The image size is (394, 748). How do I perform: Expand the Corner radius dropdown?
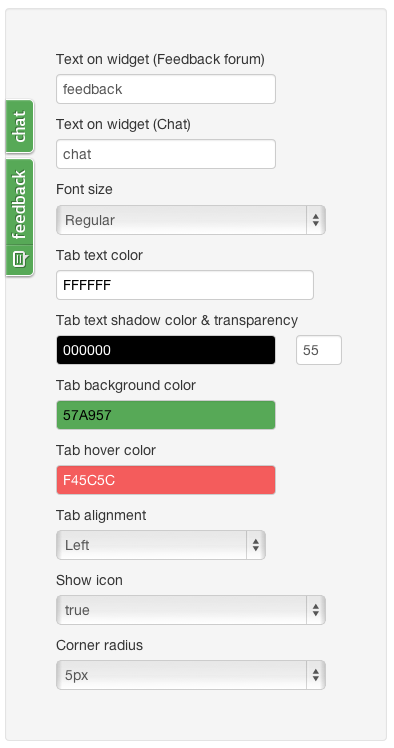point(191,675)
